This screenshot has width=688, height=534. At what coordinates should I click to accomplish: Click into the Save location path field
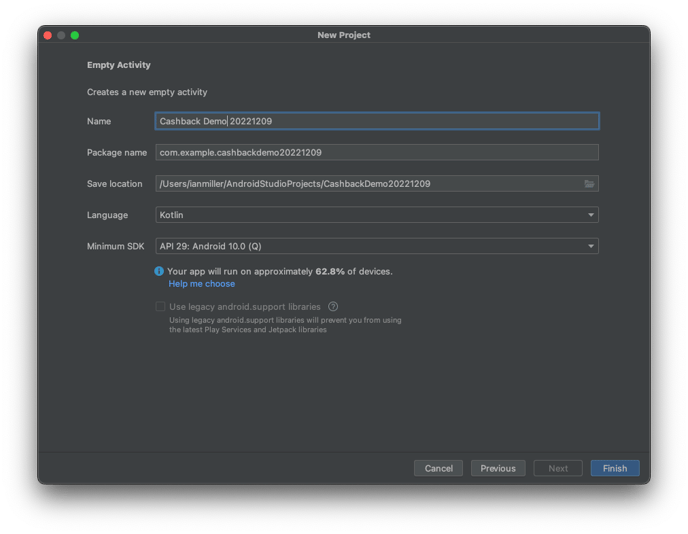[367, 184]
